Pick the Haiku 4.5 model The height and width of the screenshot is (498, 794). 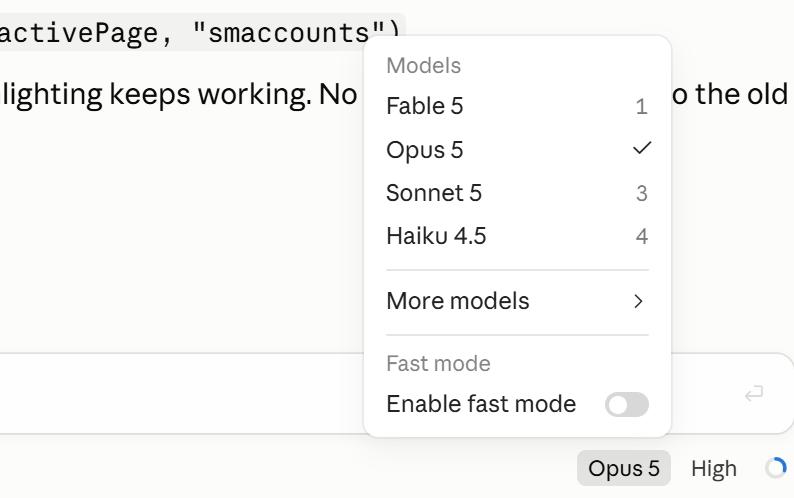pos(517,236)
